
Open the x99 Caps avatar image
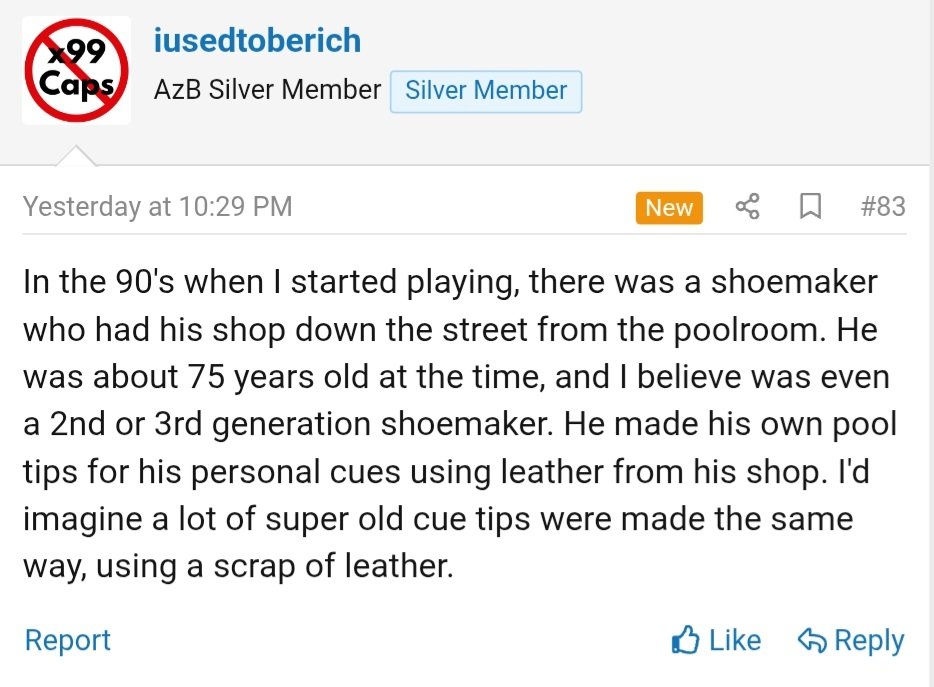click(76, 70)
